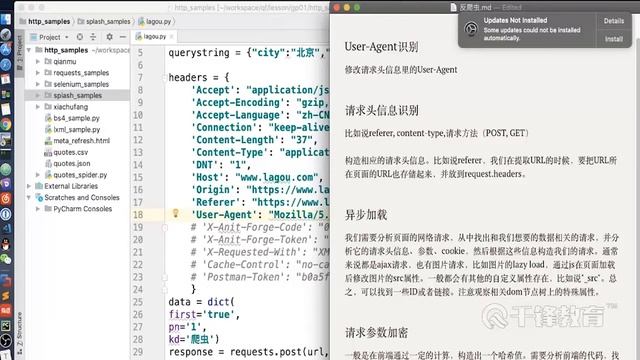Expand the qianmu folder
Image resolution: width=640 pixels, height=360 pixels.
(38, 61)
